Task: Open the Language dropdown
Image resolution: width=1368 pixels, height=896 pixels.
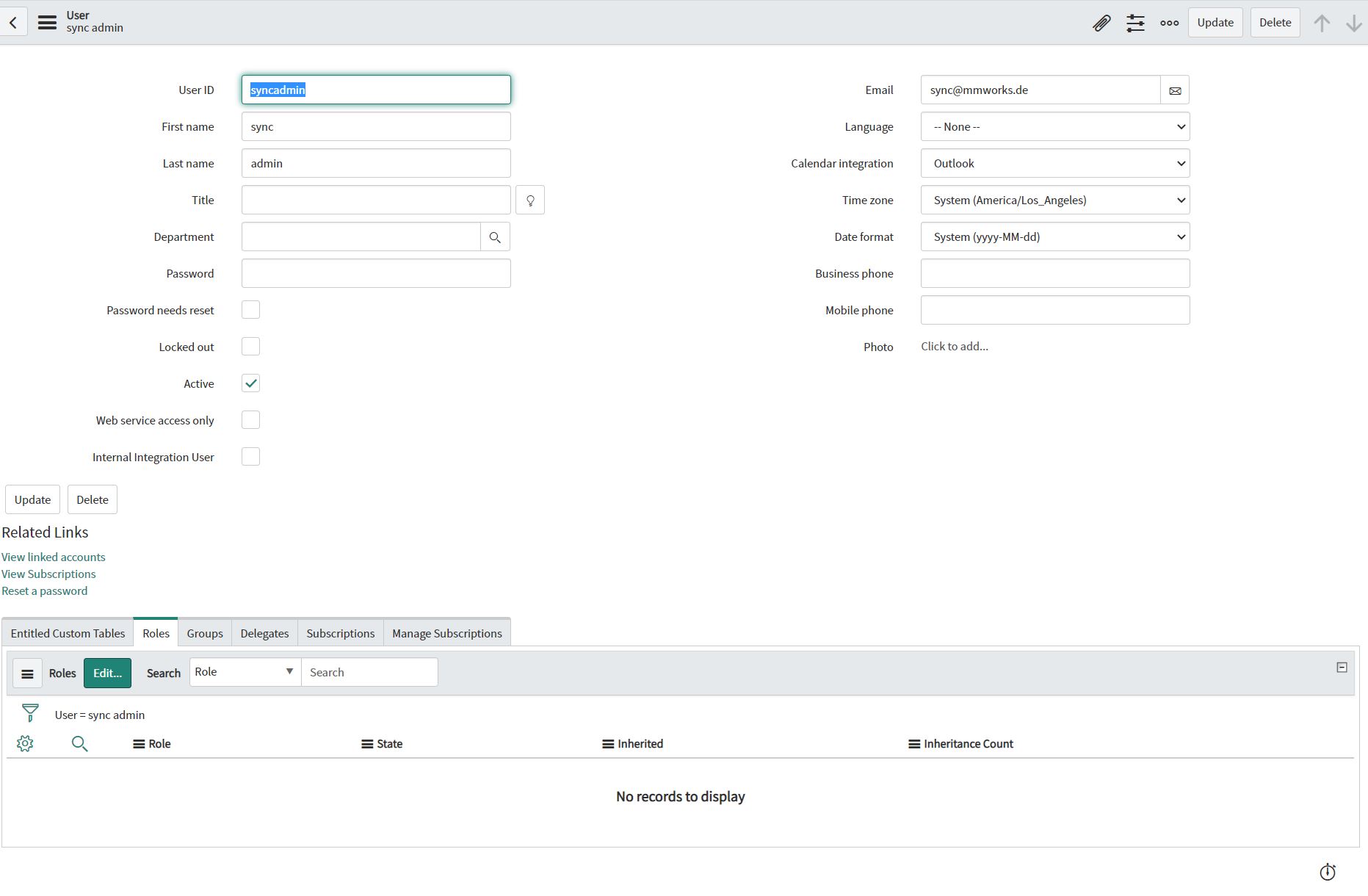Action: (1055, 126)
